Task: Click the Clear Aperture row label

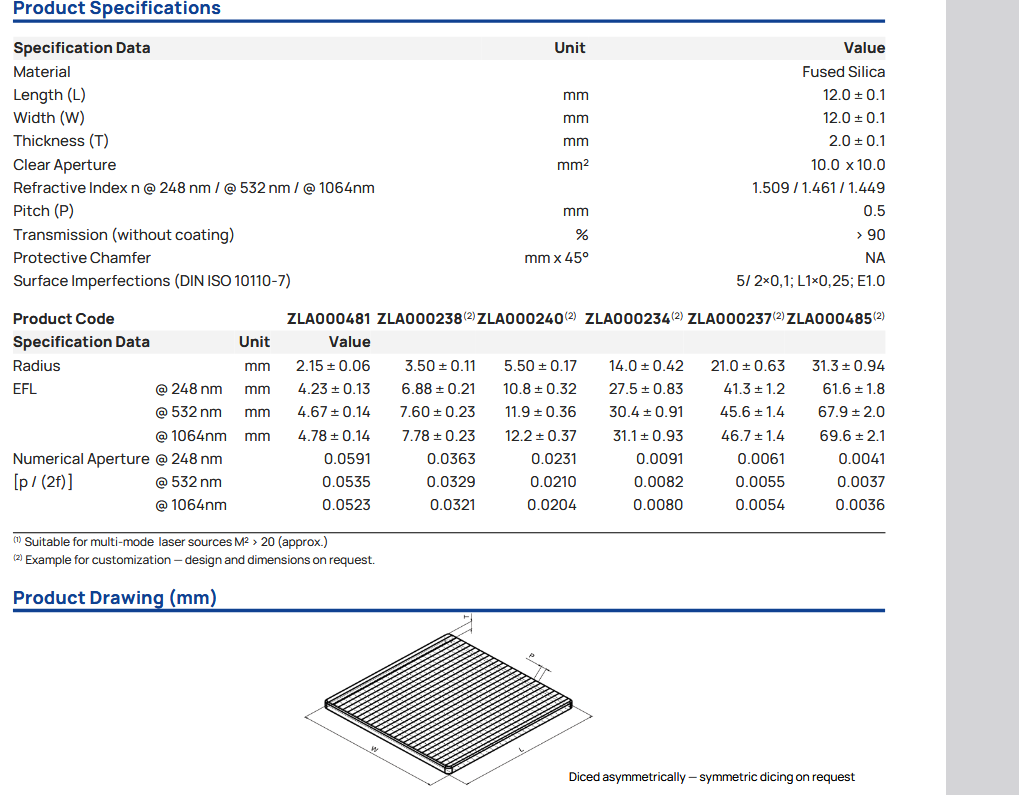Action: coord(64,165)
